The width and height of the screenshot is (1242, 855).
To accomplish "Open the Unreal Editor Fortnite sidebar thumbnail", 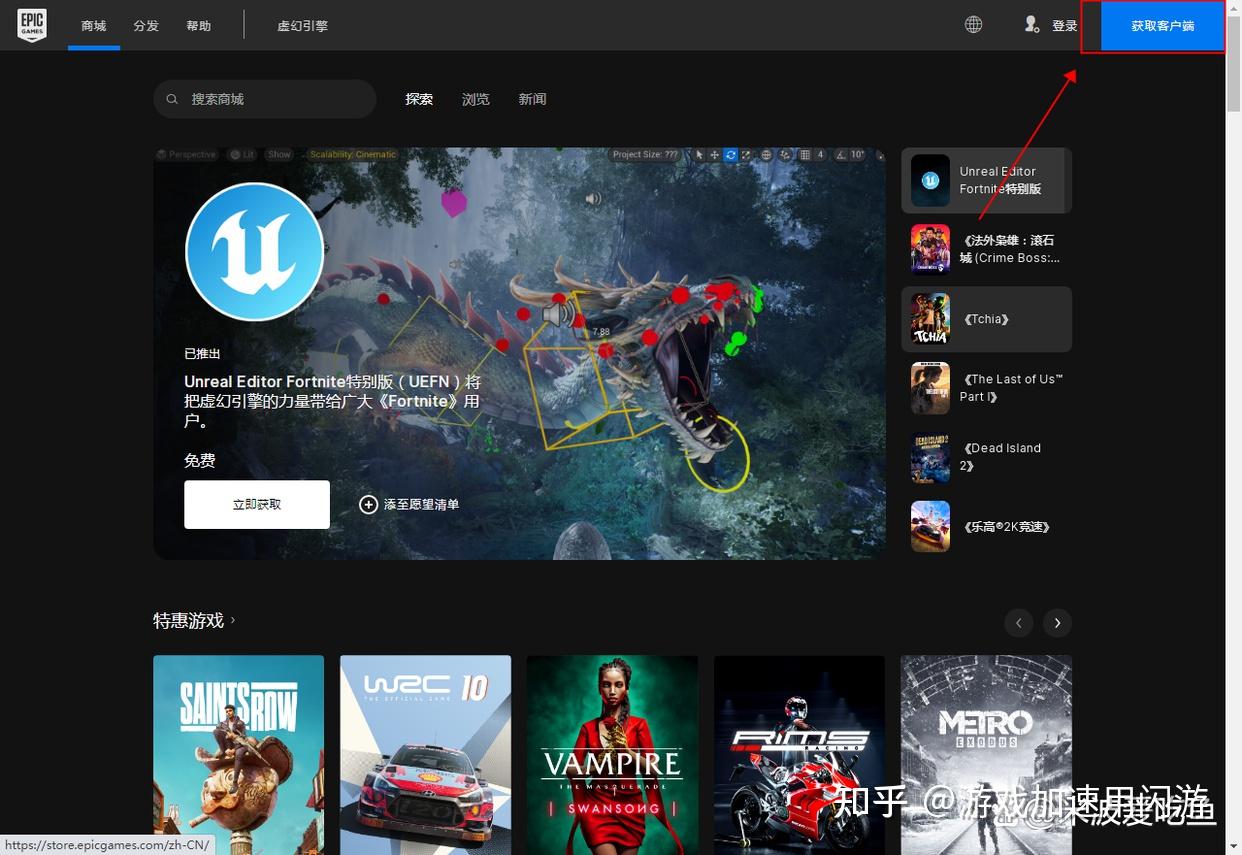I will point(930,180).
